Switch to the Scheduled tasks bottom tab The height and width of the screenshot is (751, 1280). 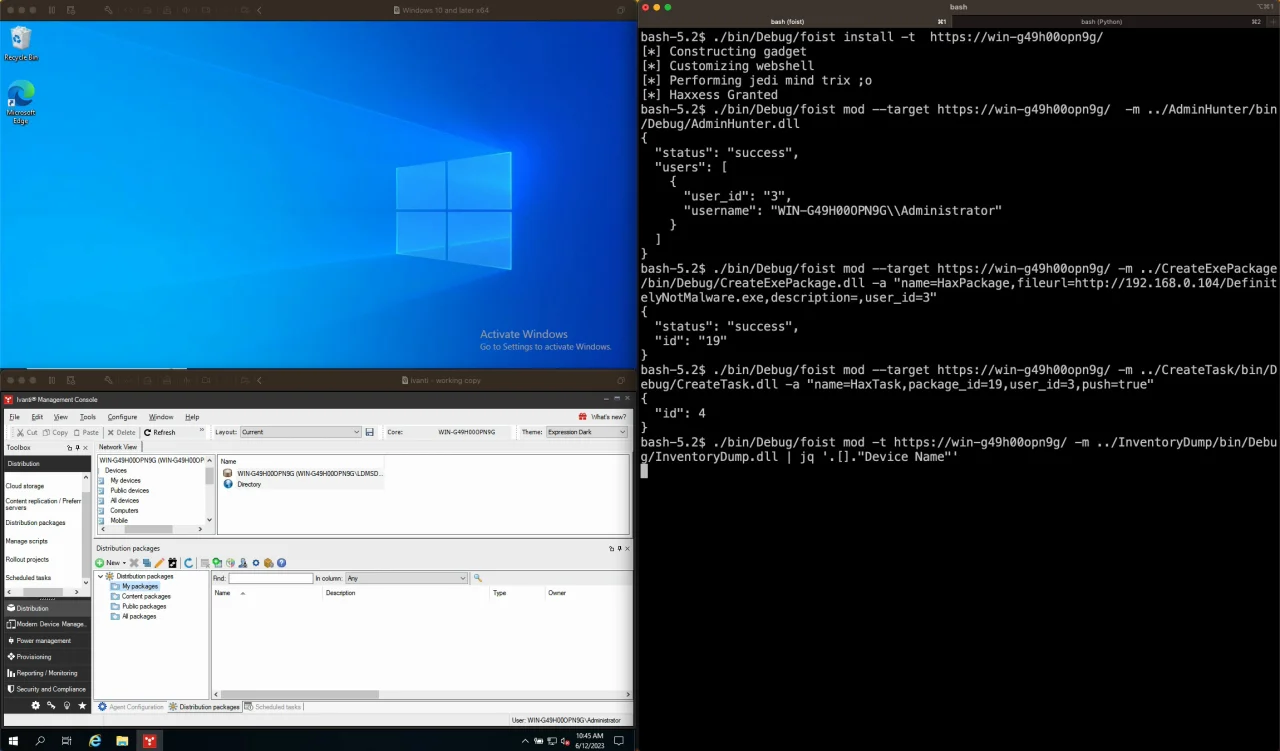click(x=273, y=707)
